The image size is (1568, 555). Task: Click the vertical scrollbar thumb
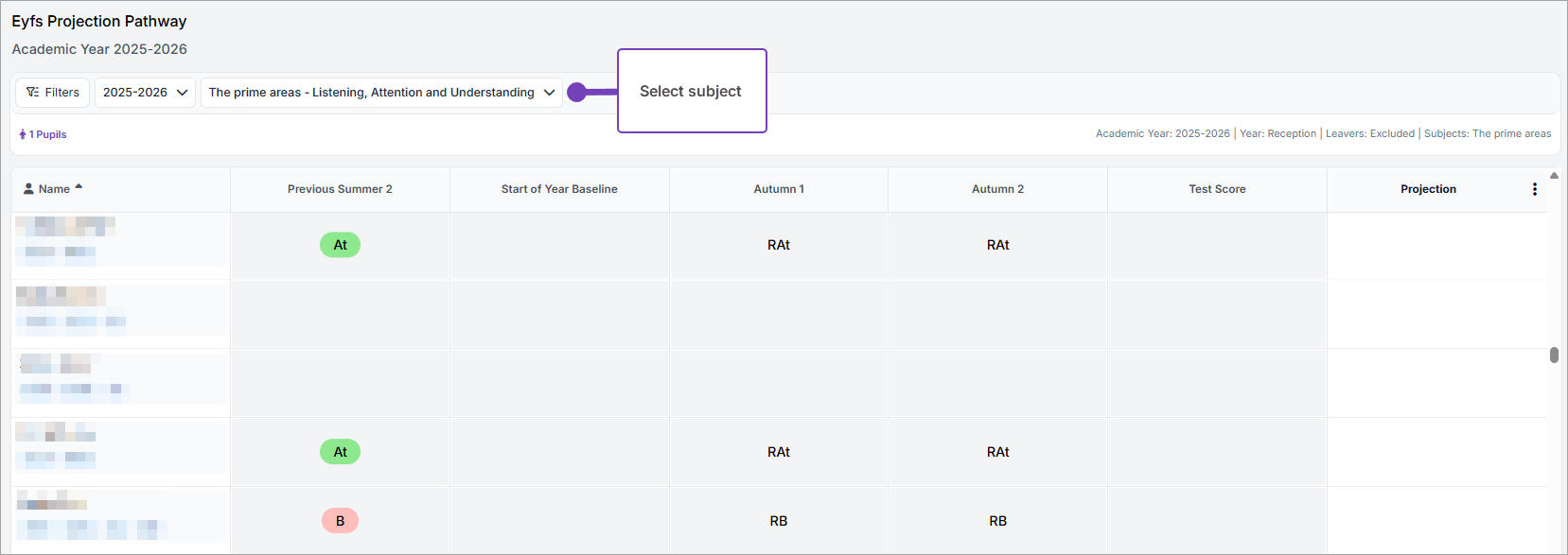point(1554,356)
